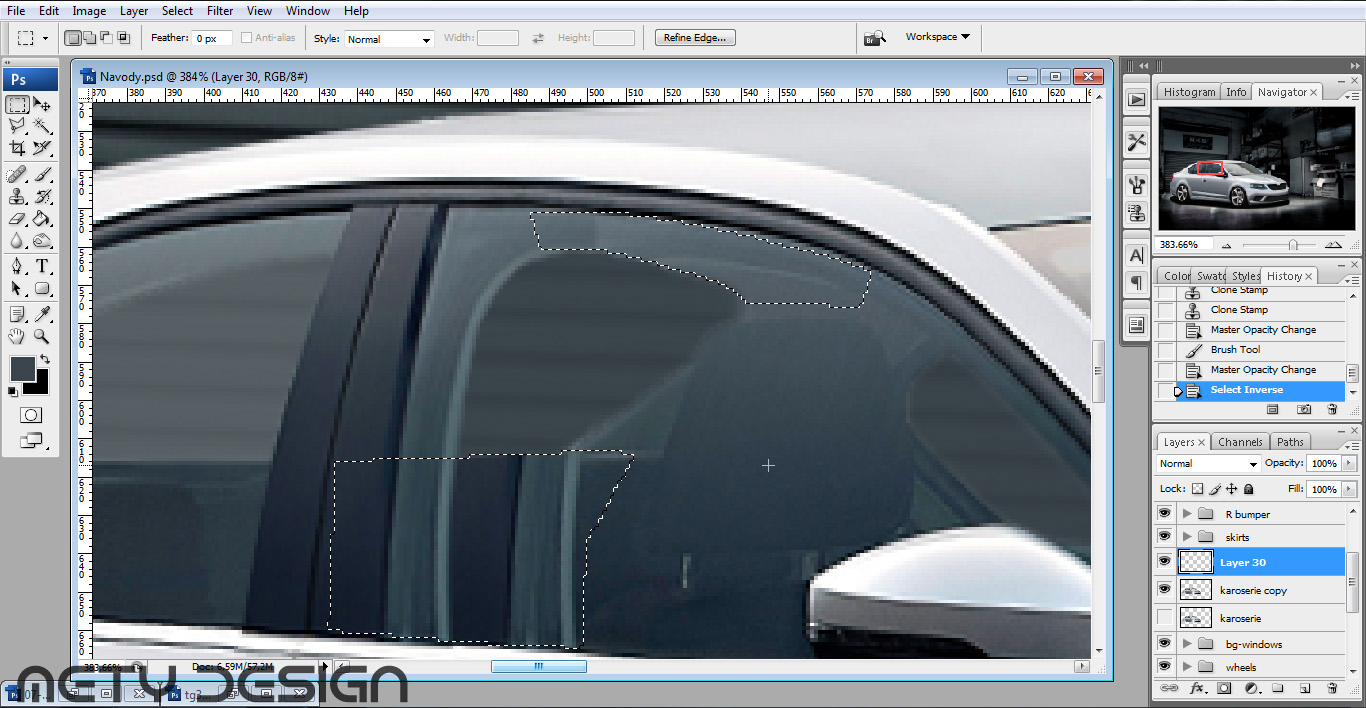This screenshot has height=708, width=1366.
Task: Open the Paragraph panel icon
Action: 1136,283
